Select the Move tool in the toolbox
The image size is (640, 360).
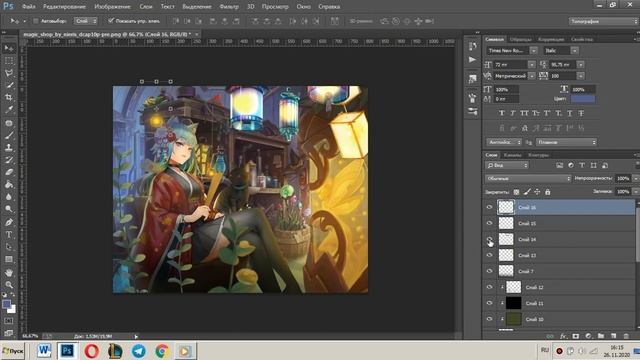(9, 48)
